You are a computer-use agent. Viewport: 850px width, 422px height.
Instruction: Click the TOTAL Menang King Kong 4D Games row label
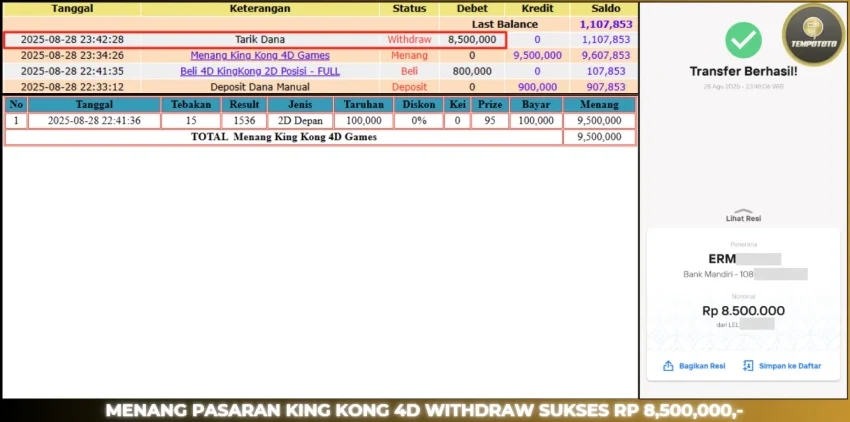(x=284, y=137)
